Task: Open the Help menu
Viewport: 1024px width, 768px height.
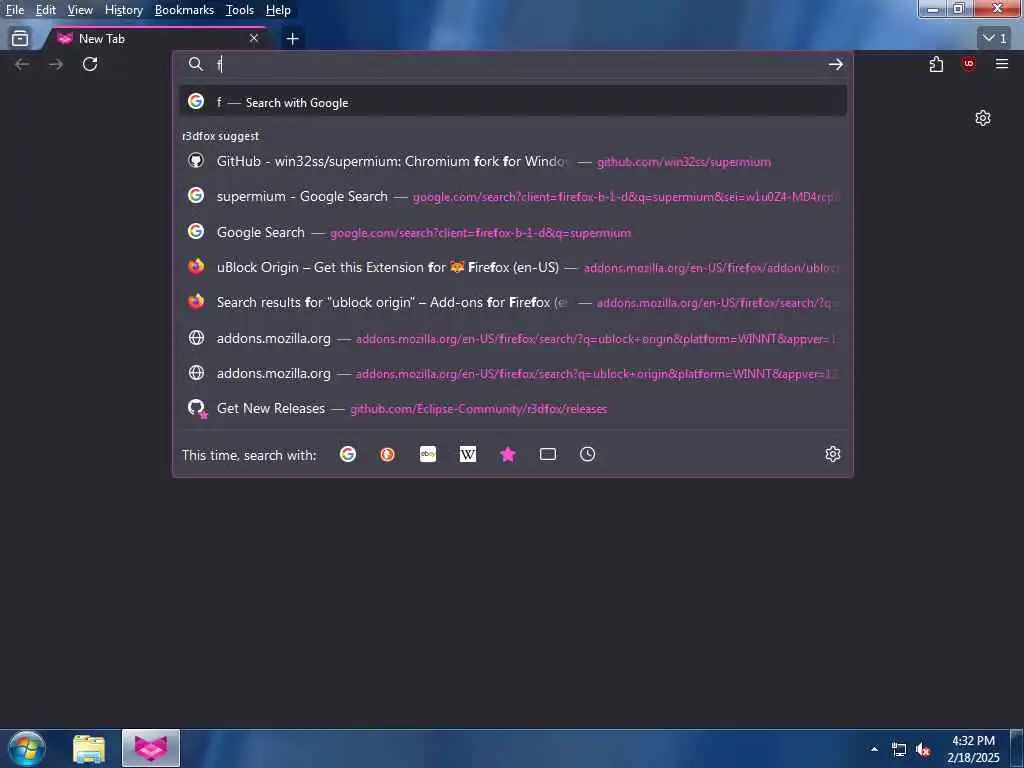Action: pyautogui.click(x=278, y=10)
